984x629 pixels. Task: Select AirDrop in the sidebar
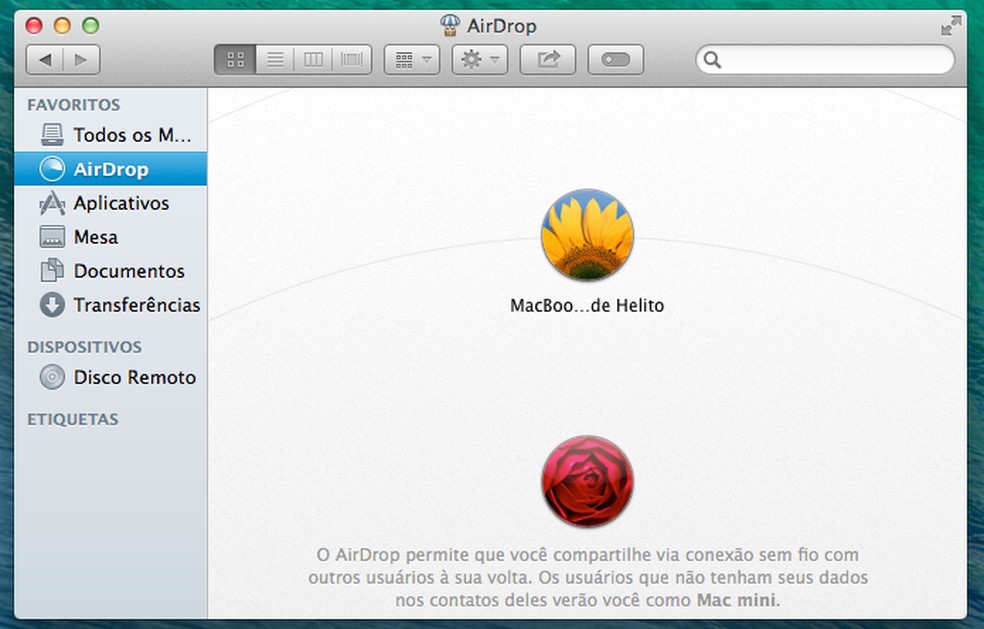tap(106, 169)
